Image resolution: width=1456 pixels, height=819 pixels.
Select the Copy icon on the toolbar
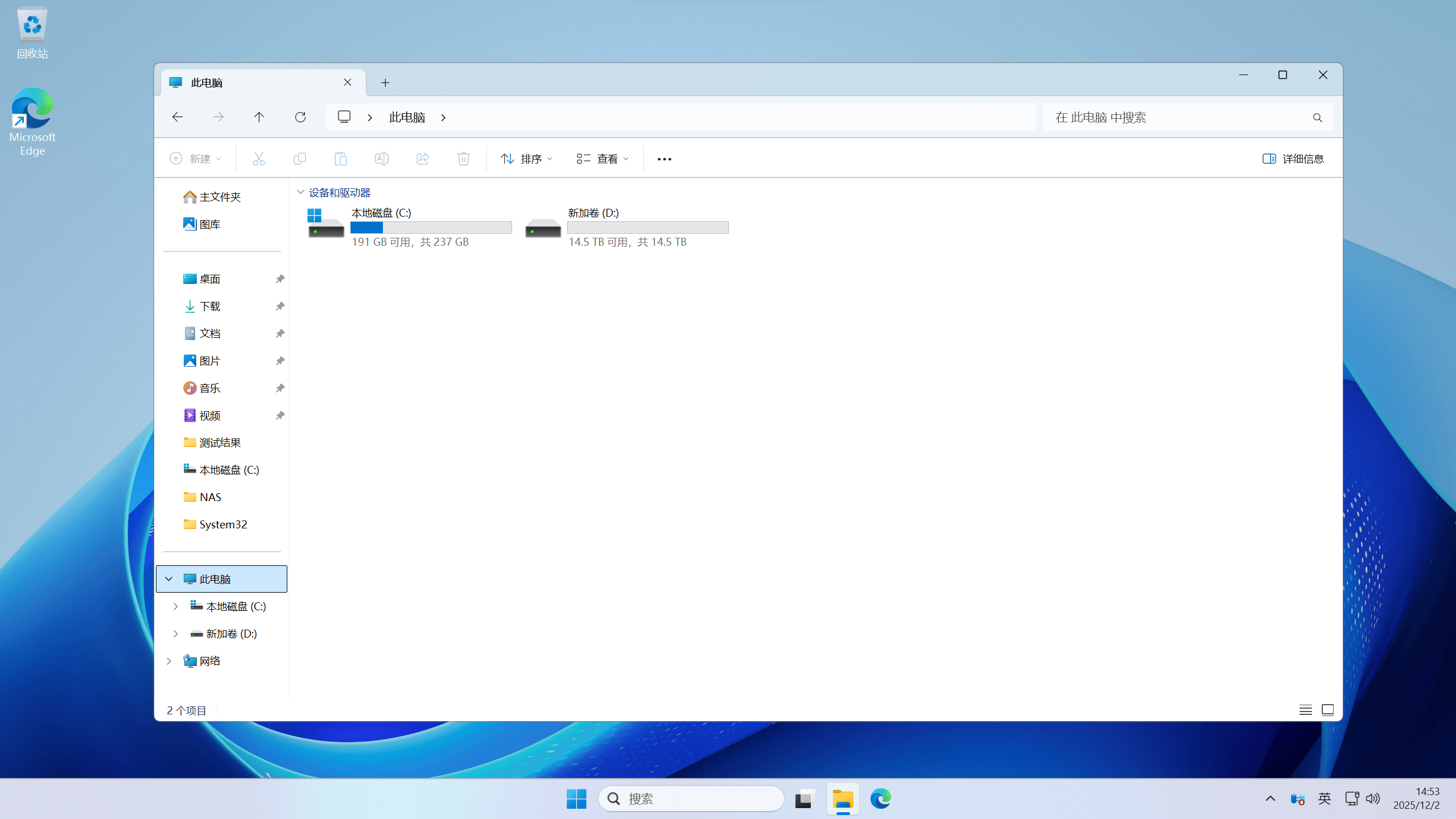tap(300, 159)
